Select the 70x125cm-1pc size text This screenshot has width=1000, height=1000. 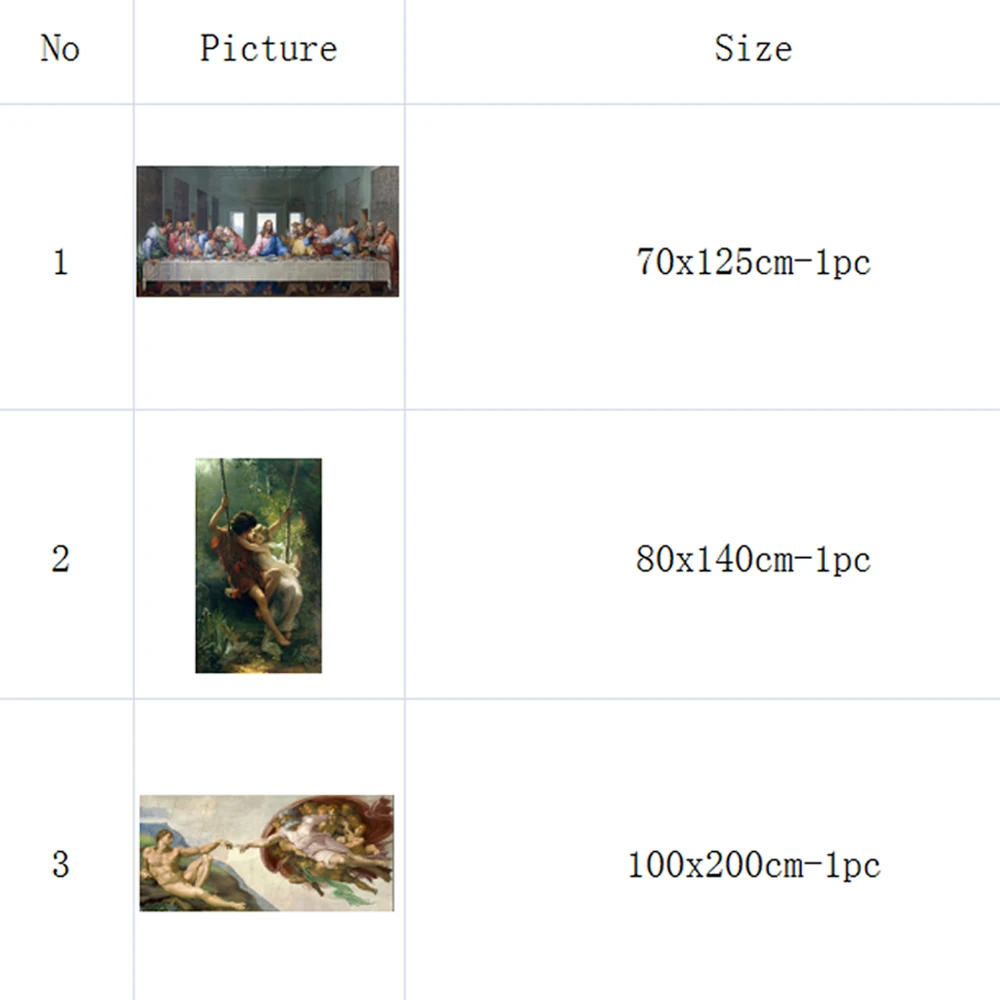[x=753, y=262]
